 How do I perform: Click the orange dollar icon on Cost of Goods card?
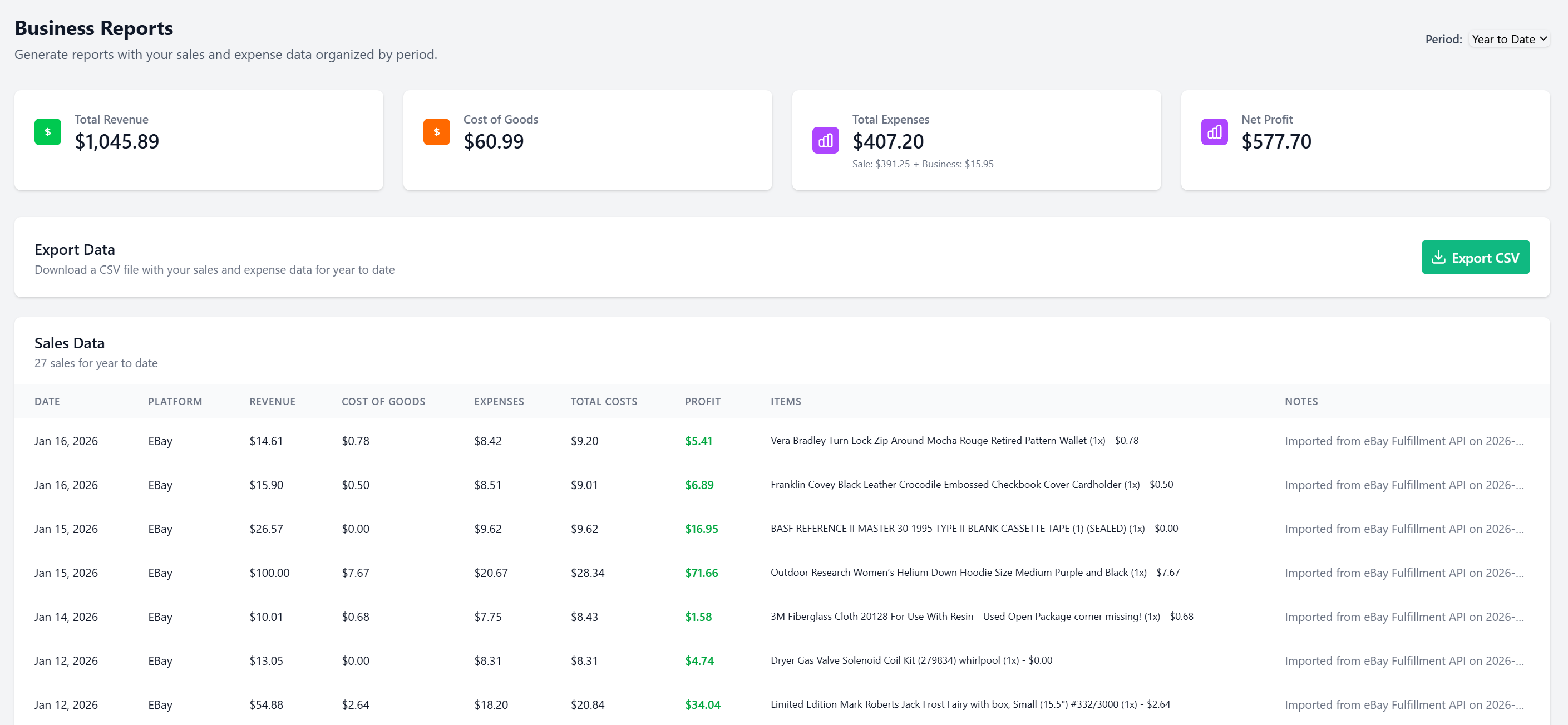pyautogui.click(x=436, y=131)
